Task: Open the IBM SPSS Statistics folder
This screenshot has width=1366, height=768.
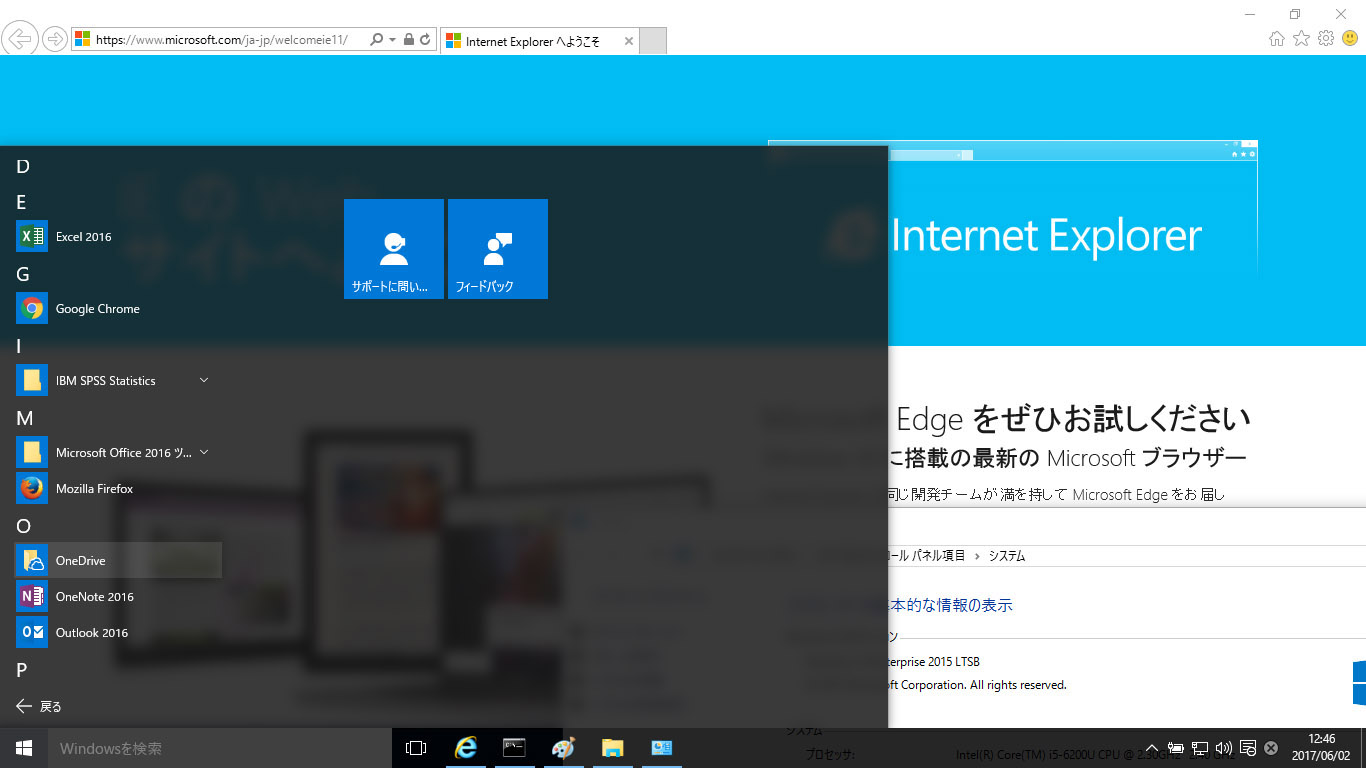Action: 119,381
